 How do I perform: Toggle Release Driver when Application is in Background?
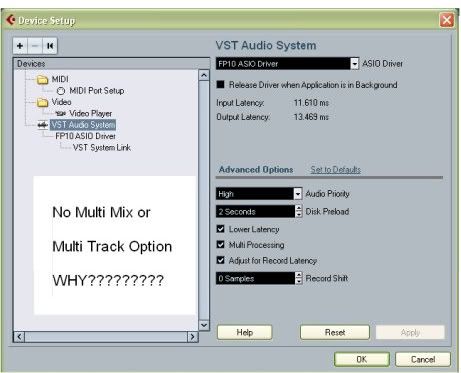tap(220, 85)
